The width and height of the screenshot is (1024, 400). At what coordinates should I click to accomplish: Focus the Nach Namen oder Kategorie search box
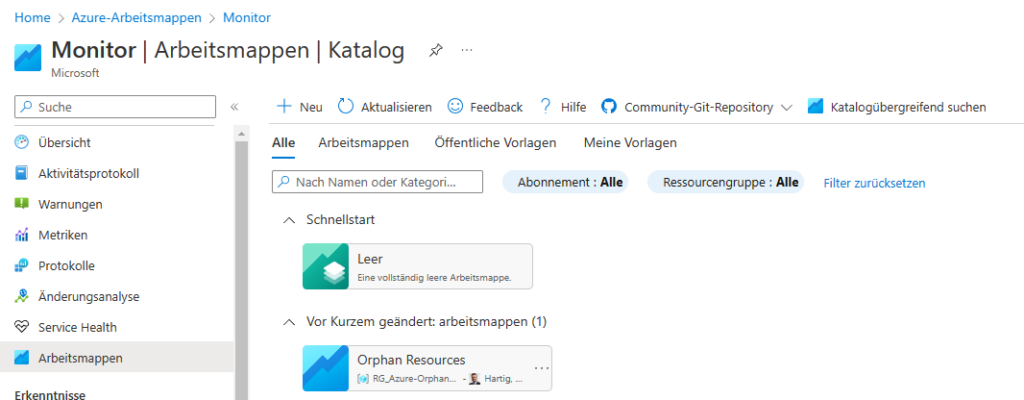(x=377, y=182)
